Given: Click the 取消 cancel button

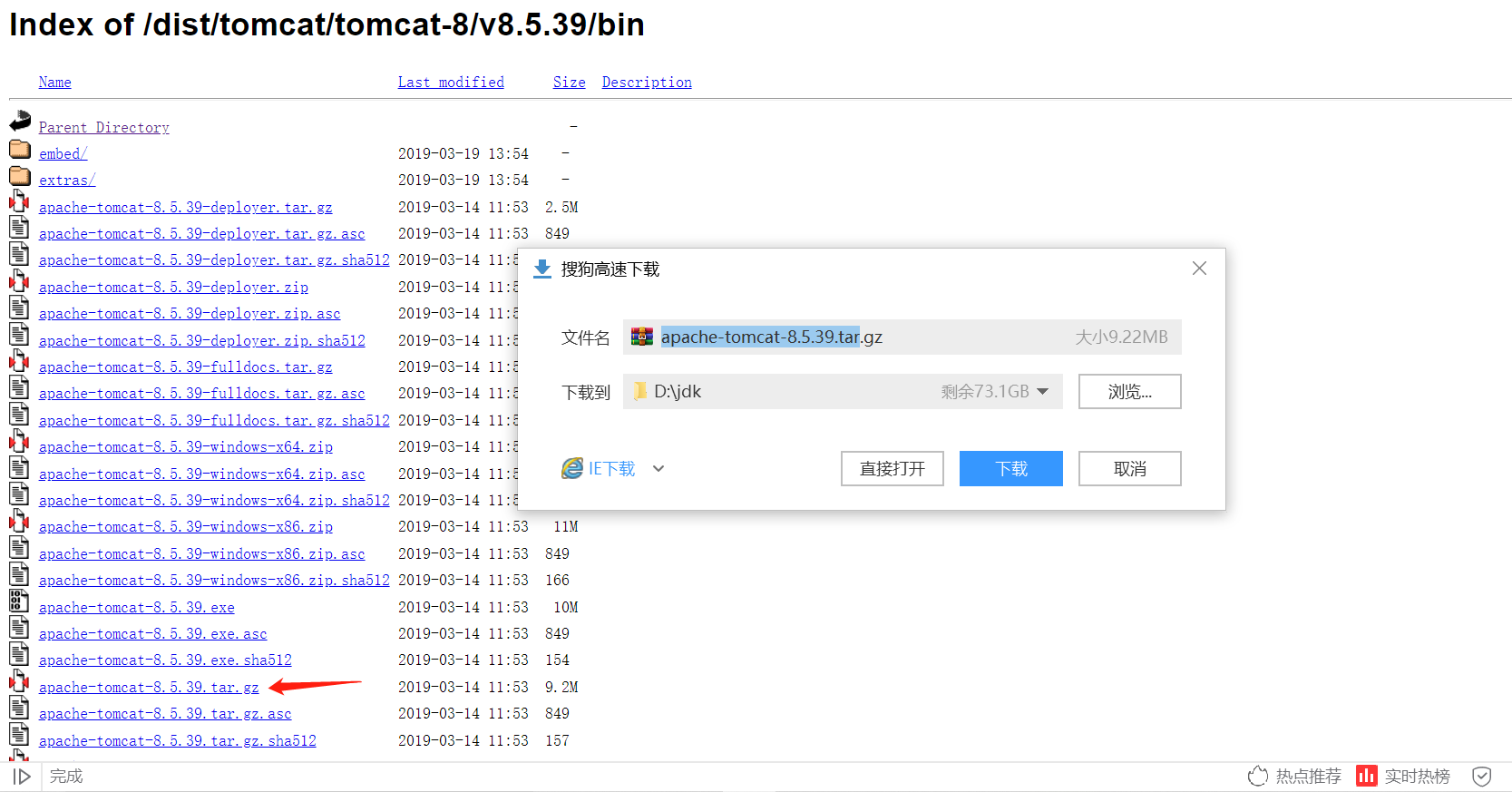Looking at the screenshot, I should click(1130, 469).
